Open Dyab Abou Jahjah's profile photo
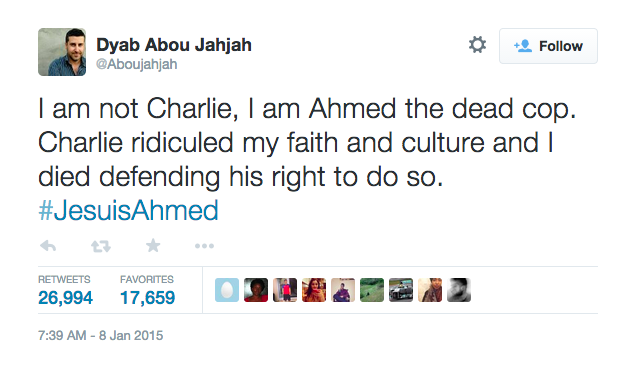 [62, 52]
